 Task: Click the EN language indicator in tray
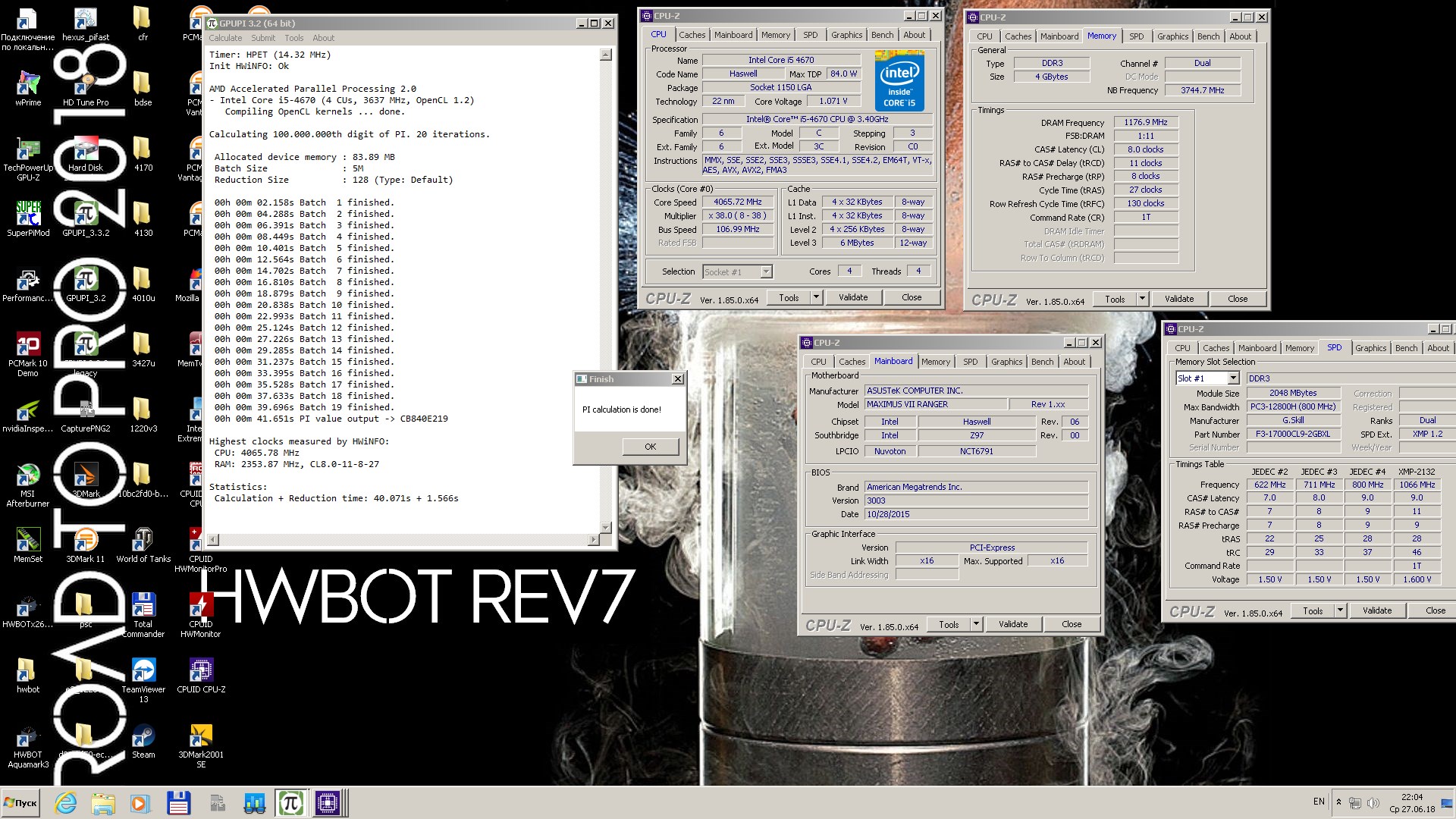click(x=1319, y=802)
